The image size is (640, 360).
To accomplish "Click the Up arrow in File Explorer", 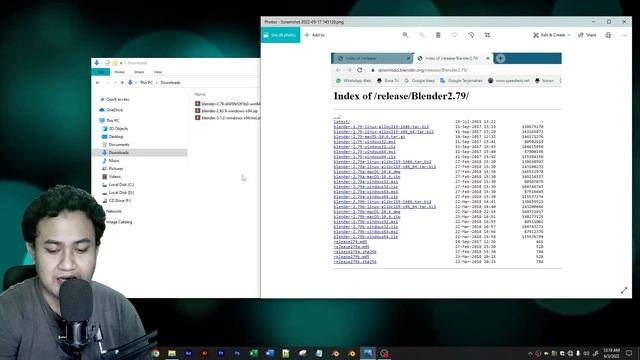I will point(122,82).
